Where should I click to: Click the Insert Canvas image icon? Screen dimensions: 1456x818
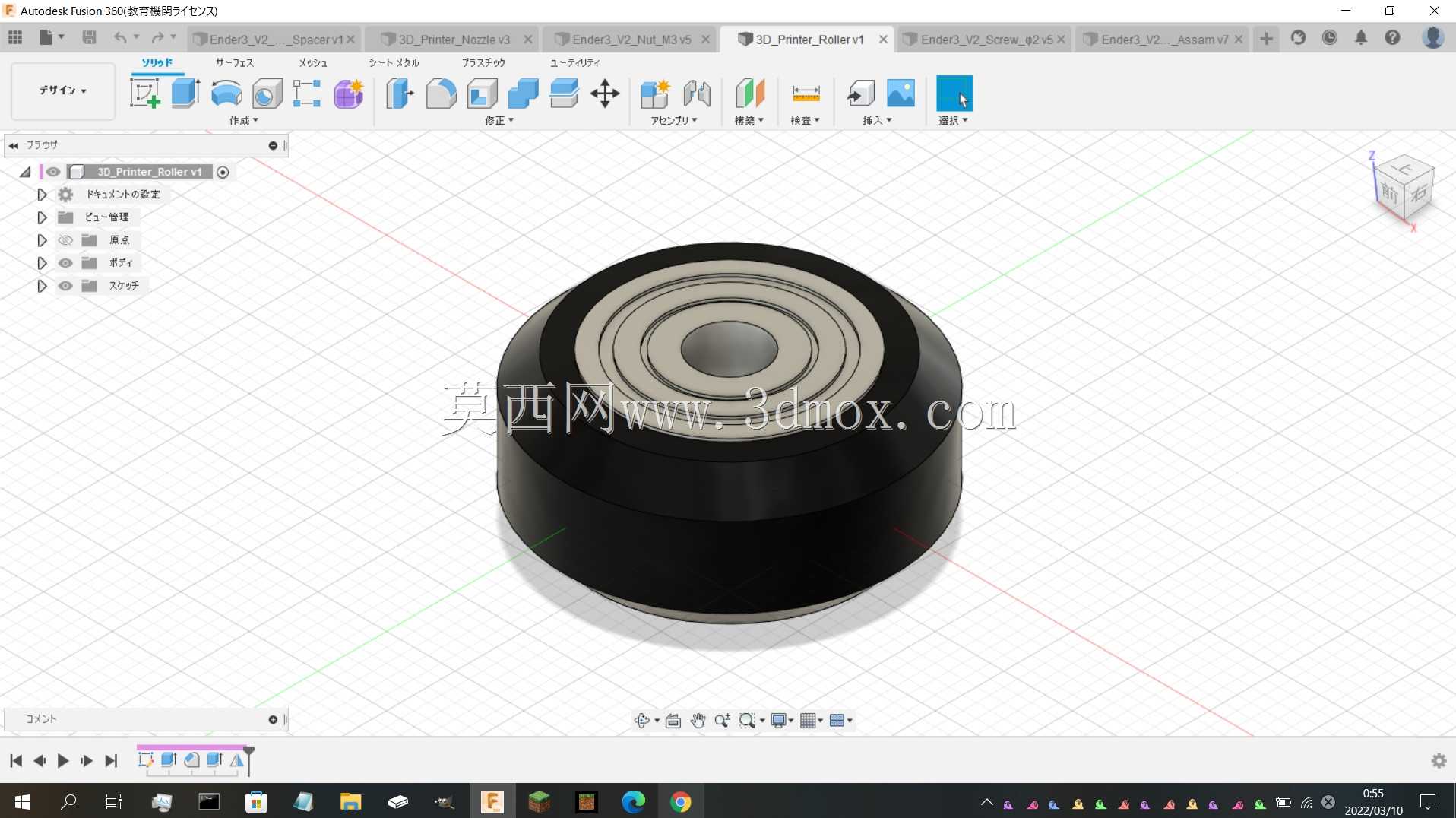click(x=901, y=94)
